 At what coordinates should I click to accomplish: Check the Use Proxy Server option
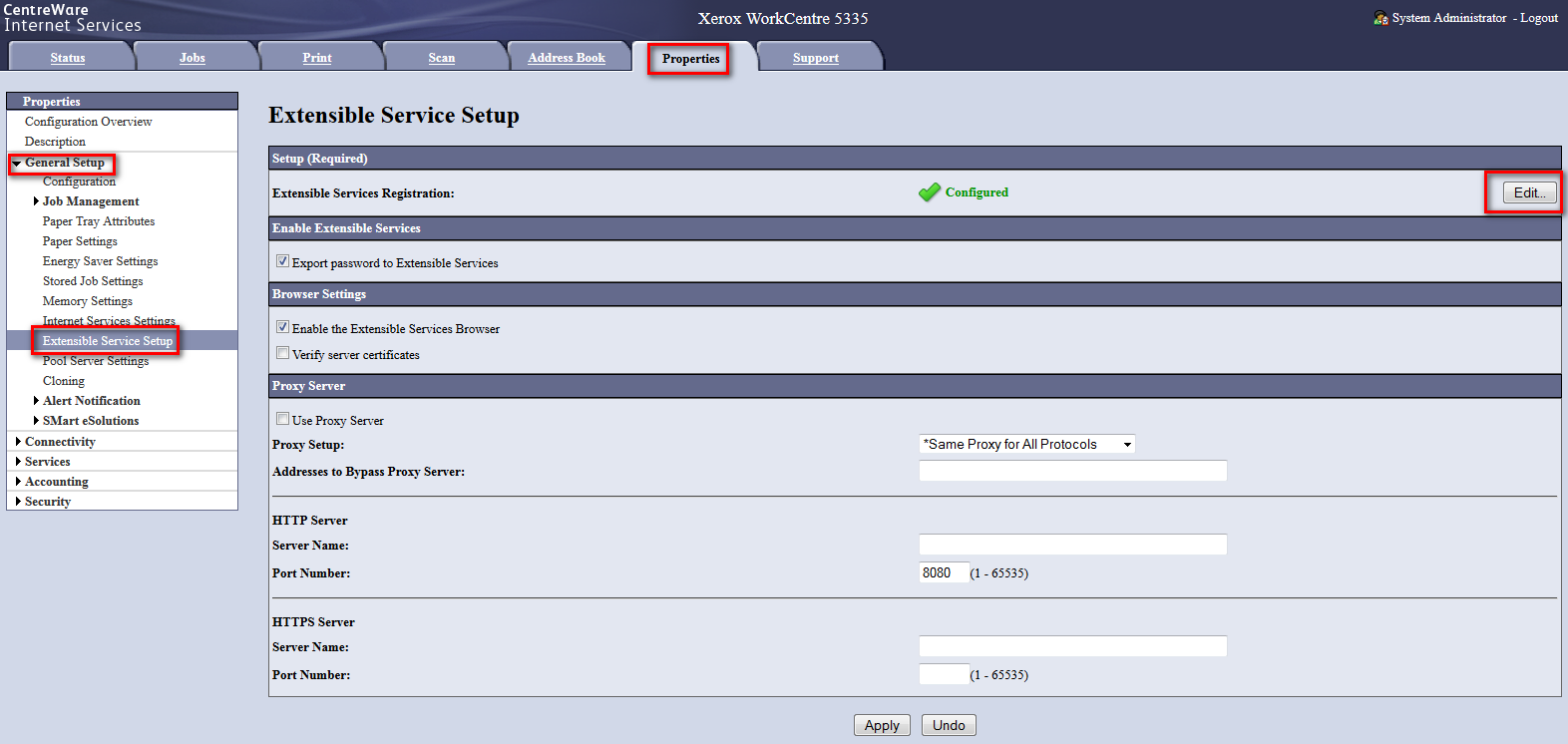coord(283,419)
